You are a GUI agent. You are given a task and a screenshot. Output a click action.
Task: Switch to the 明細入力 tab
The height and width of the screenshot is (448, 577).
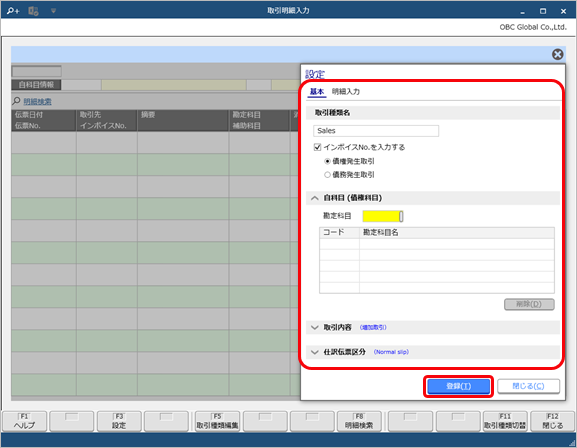[x=346, y=91]
